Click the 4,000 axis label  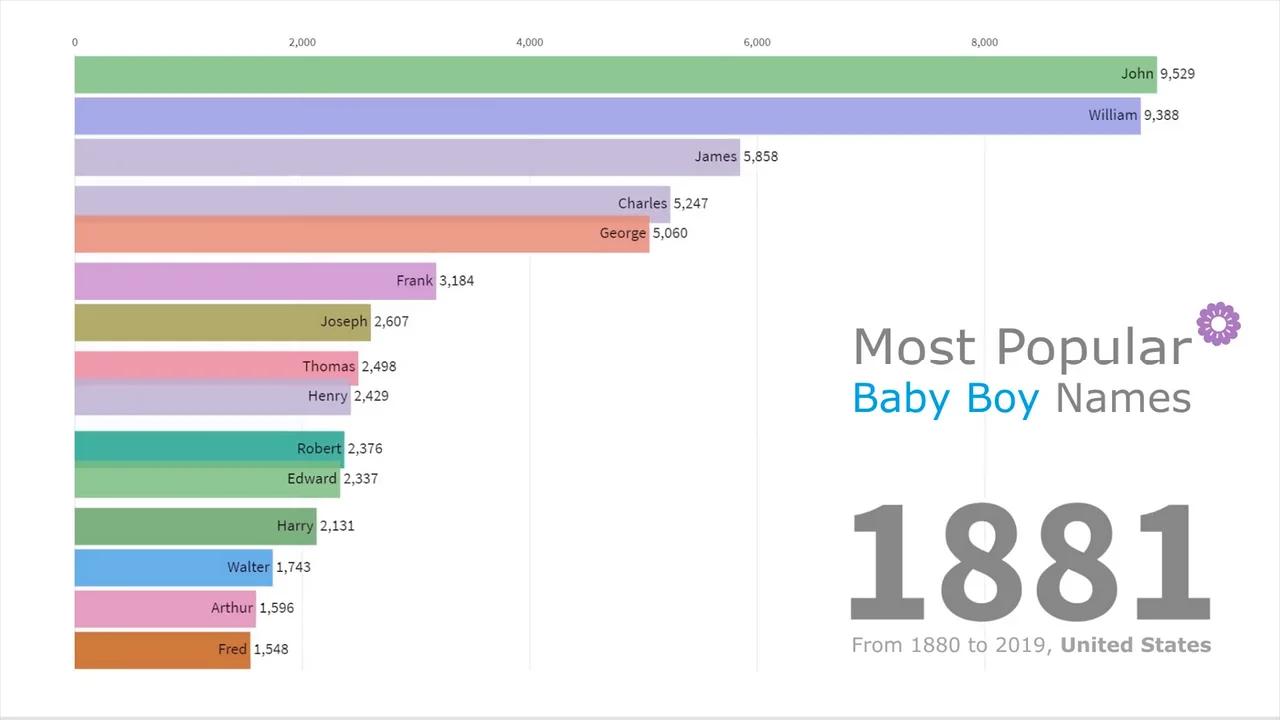529,42
